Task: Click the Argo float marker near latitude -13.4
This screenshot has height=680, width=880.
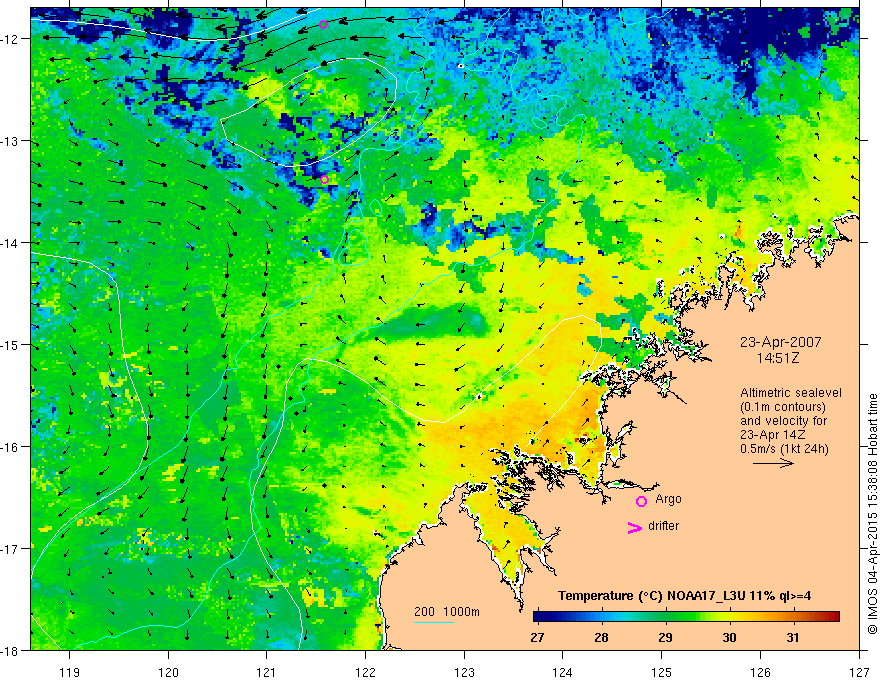Action: (x=324, y=180)
